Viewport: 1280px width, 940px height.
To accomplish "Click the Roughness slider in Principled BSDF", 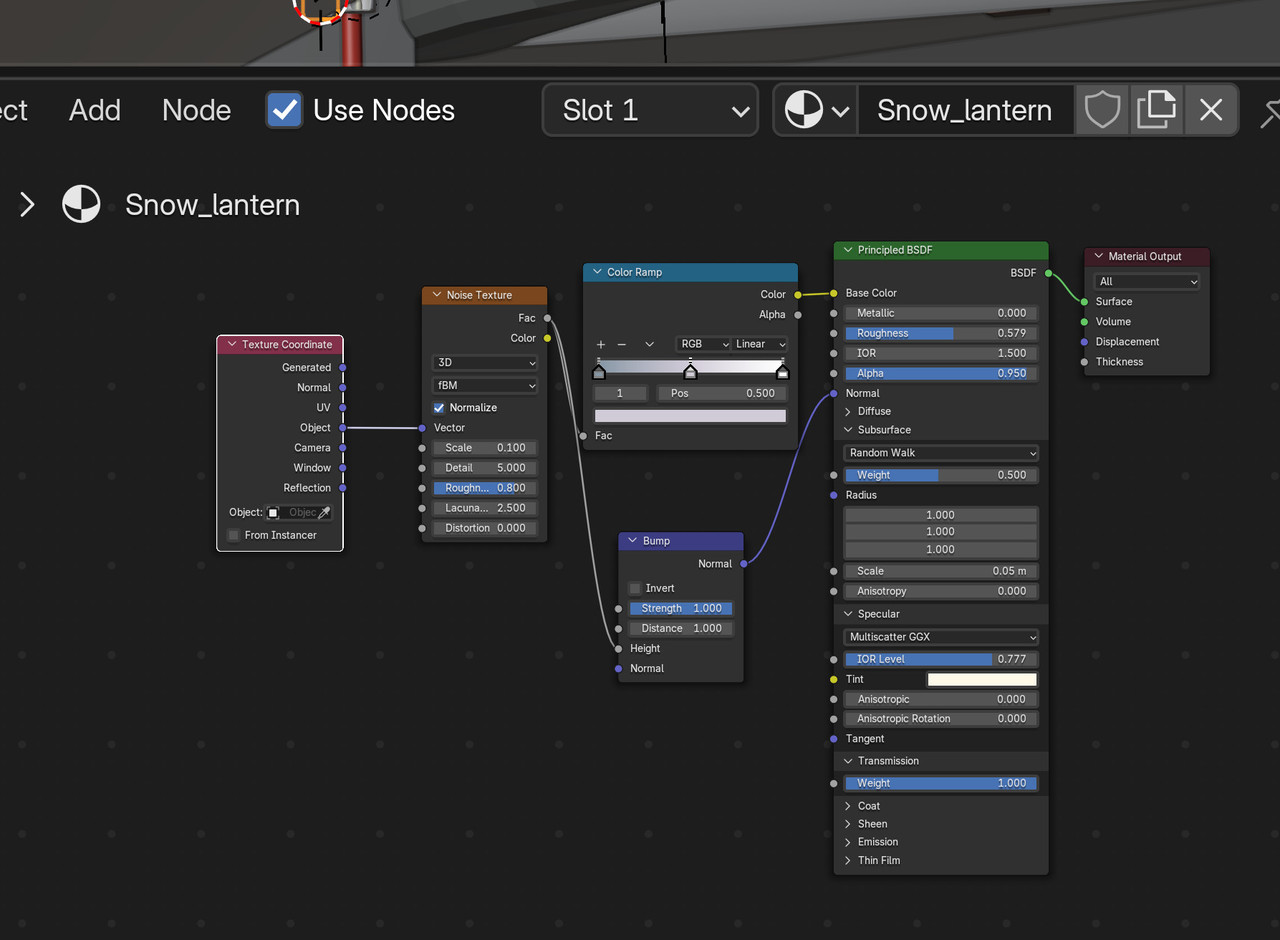I will coord(940,333).
